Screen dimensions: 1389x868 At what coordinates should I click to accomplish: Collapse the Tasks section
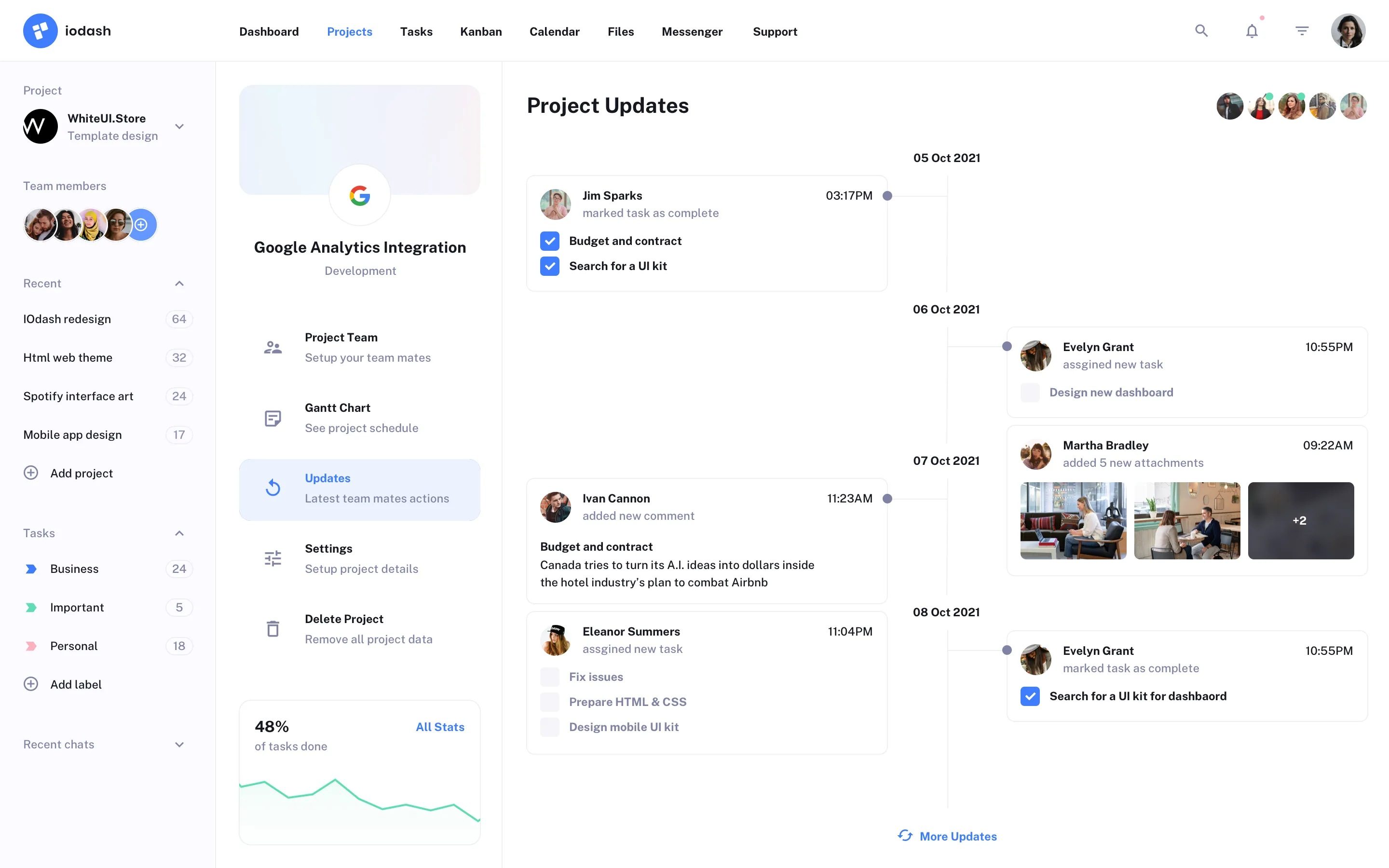pos(179,533)
